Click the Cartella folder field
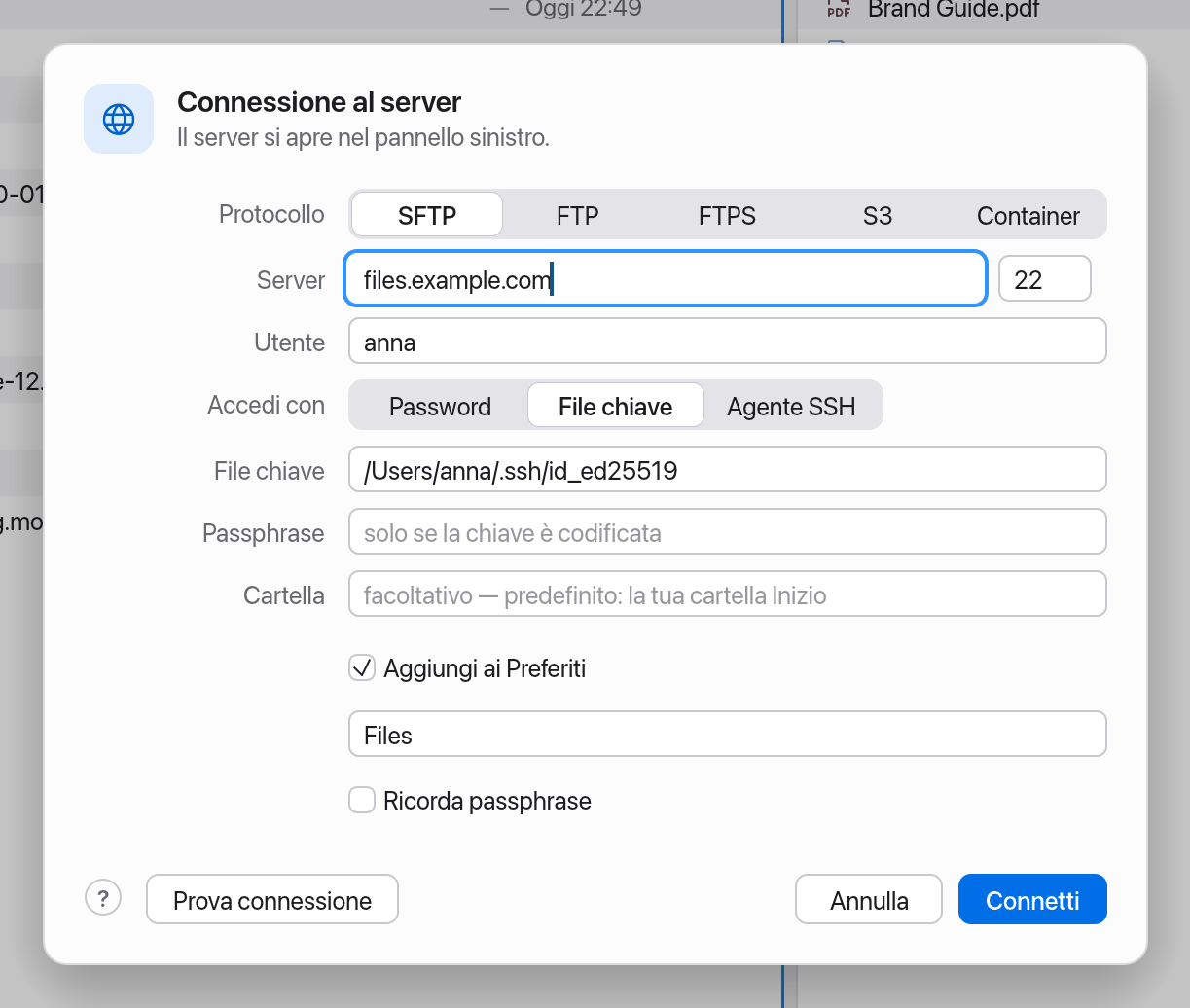Viewport: 1190px width, 1008px height. coord(728,594)
